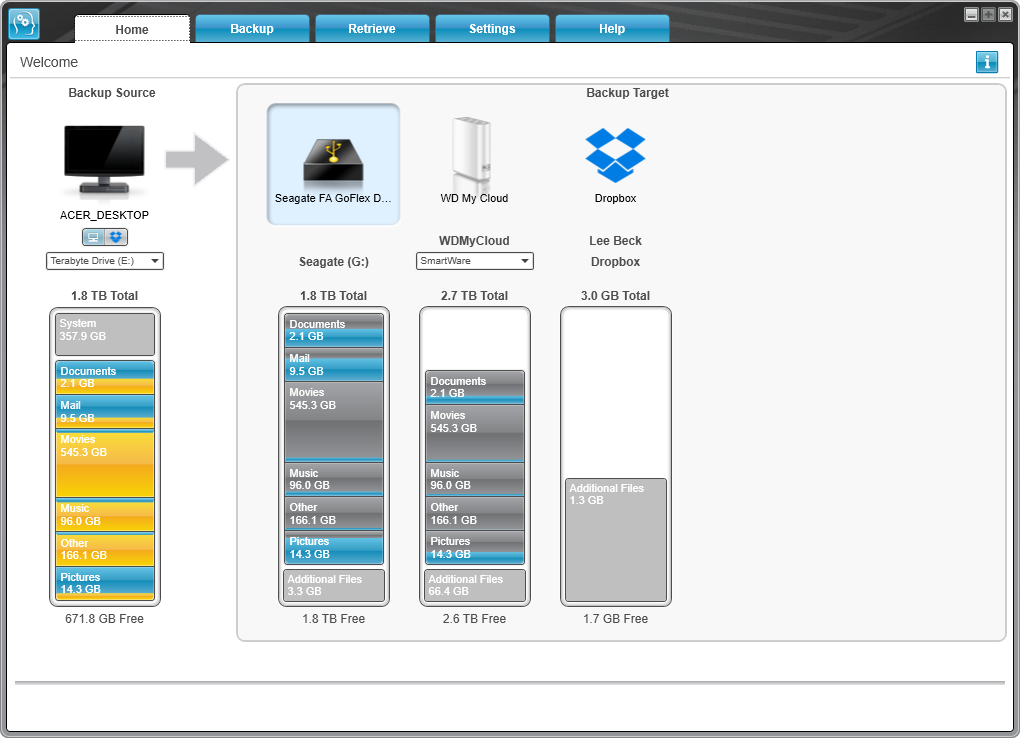Image resolution: width=1020 pixels, height=738 pixels.
Task: Click Seagate Other 166.1 GB segment
Action: pyautogui.click(x=334, y=513)
